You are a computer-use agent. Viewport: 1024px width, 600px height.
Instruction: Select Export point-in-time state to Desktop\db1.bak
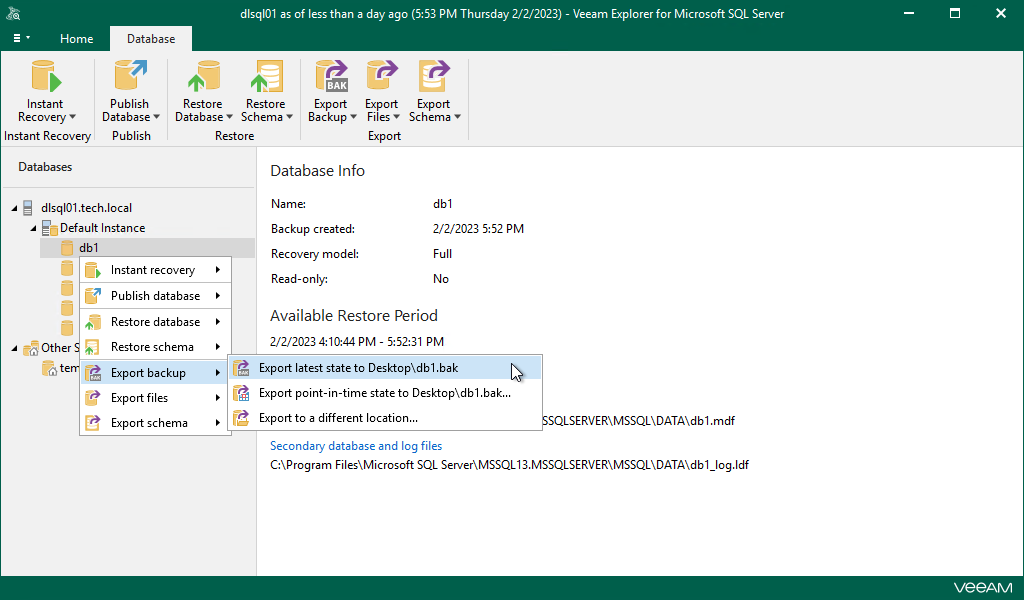(x=385, y=393)
